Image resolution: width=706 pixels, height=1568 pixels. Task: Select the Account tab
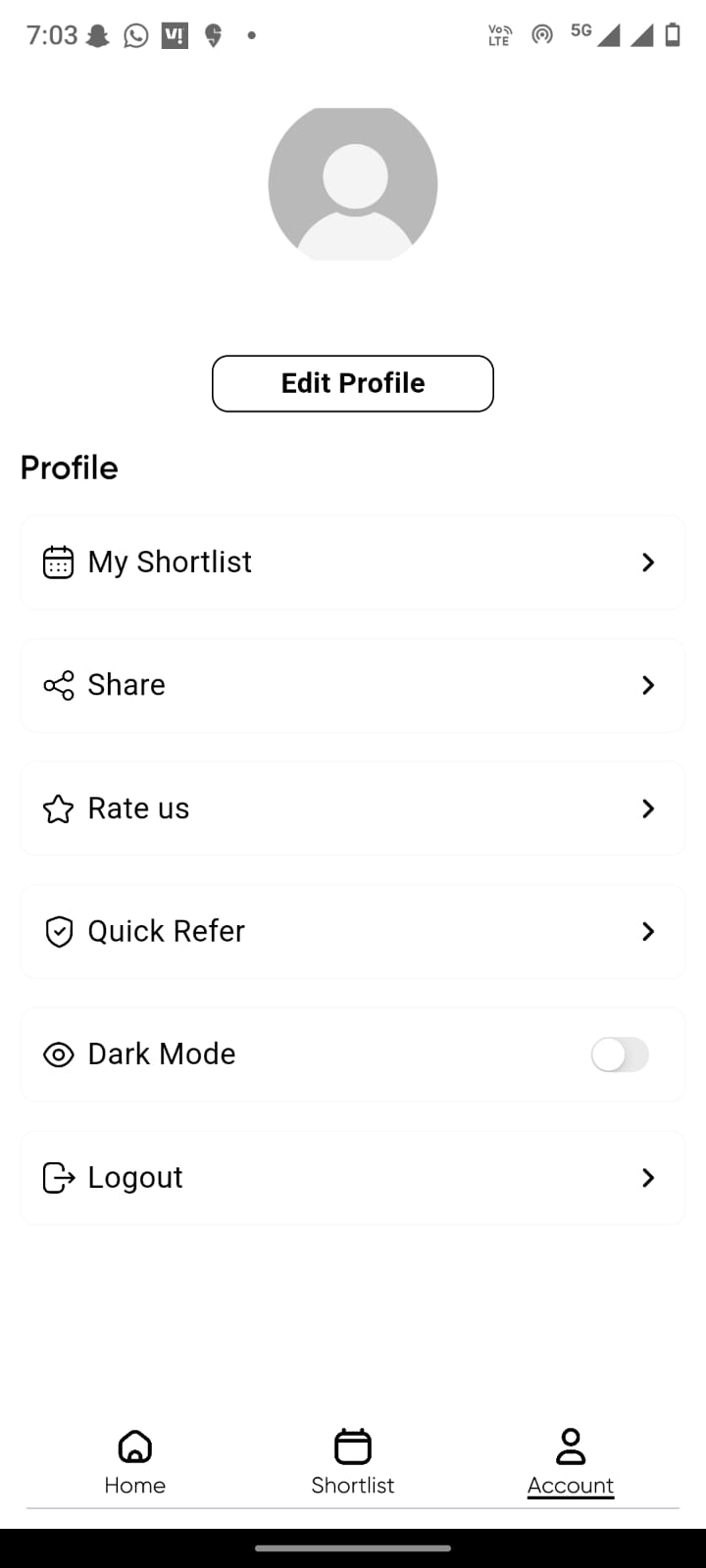[x=571, y=1460]
